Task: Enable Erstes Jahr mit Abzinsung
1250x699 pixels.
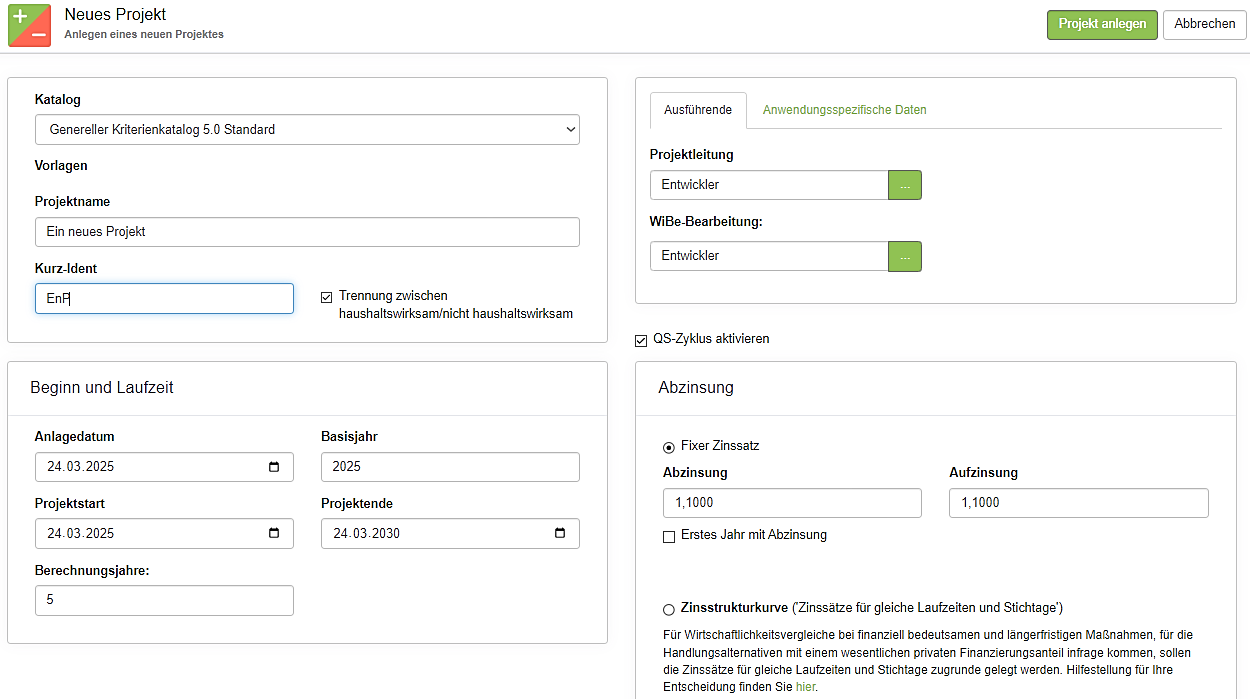Action: 669,536
